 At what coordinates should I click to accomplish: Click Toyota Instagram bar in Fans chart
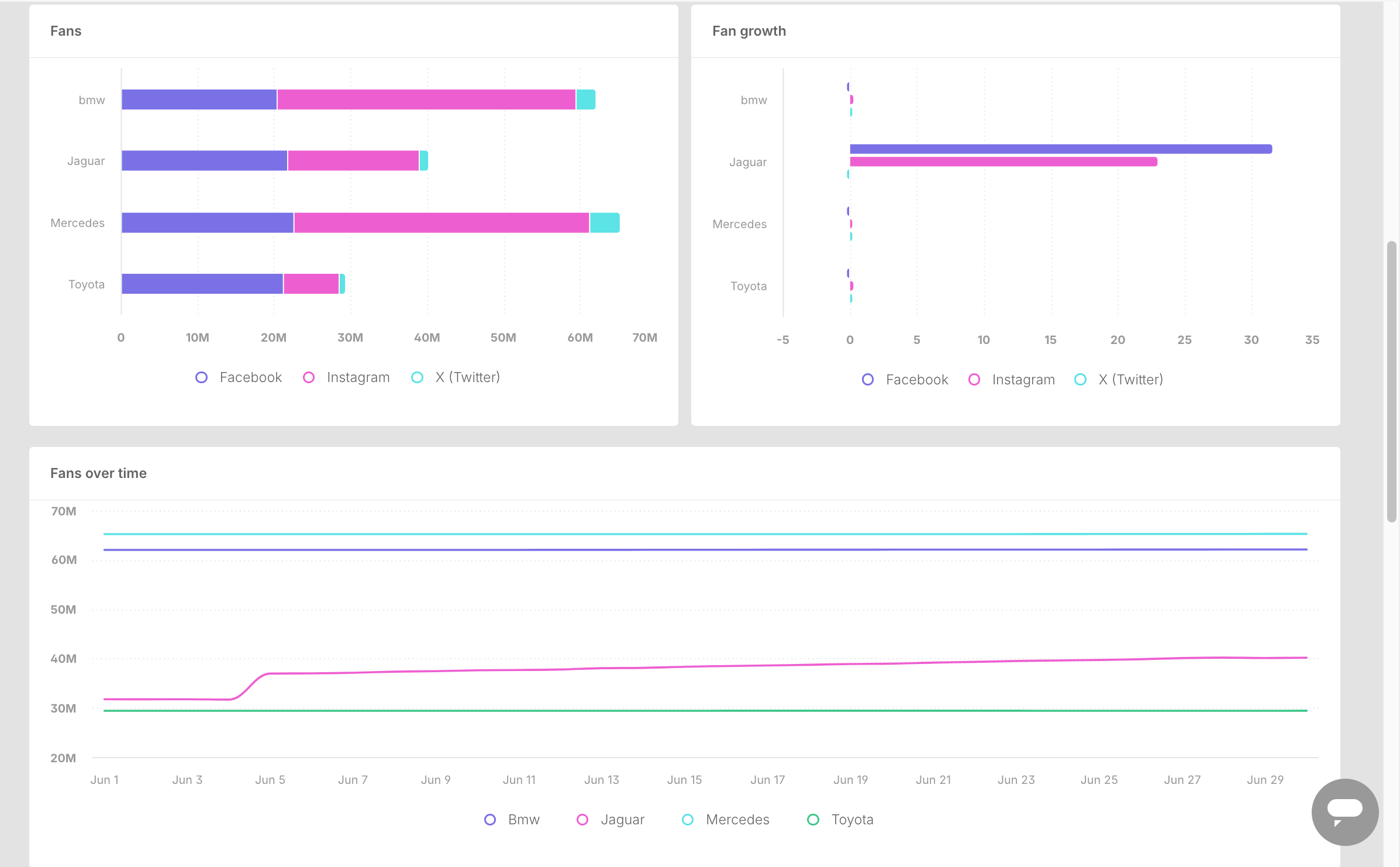311,284
